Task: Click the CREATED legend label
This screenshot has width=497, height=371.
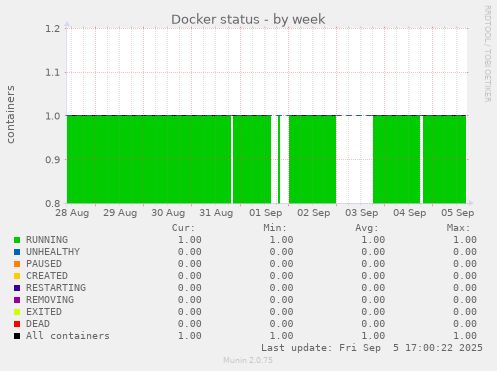Action: coord(47,276)
